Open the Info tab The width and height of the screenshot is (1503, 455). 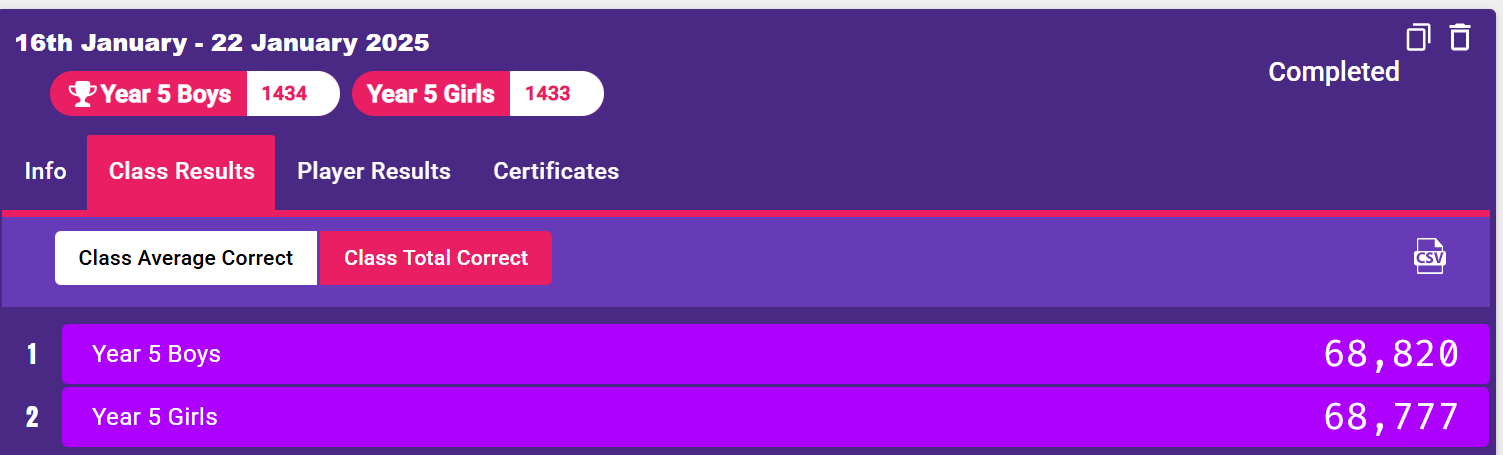[45, 171]
